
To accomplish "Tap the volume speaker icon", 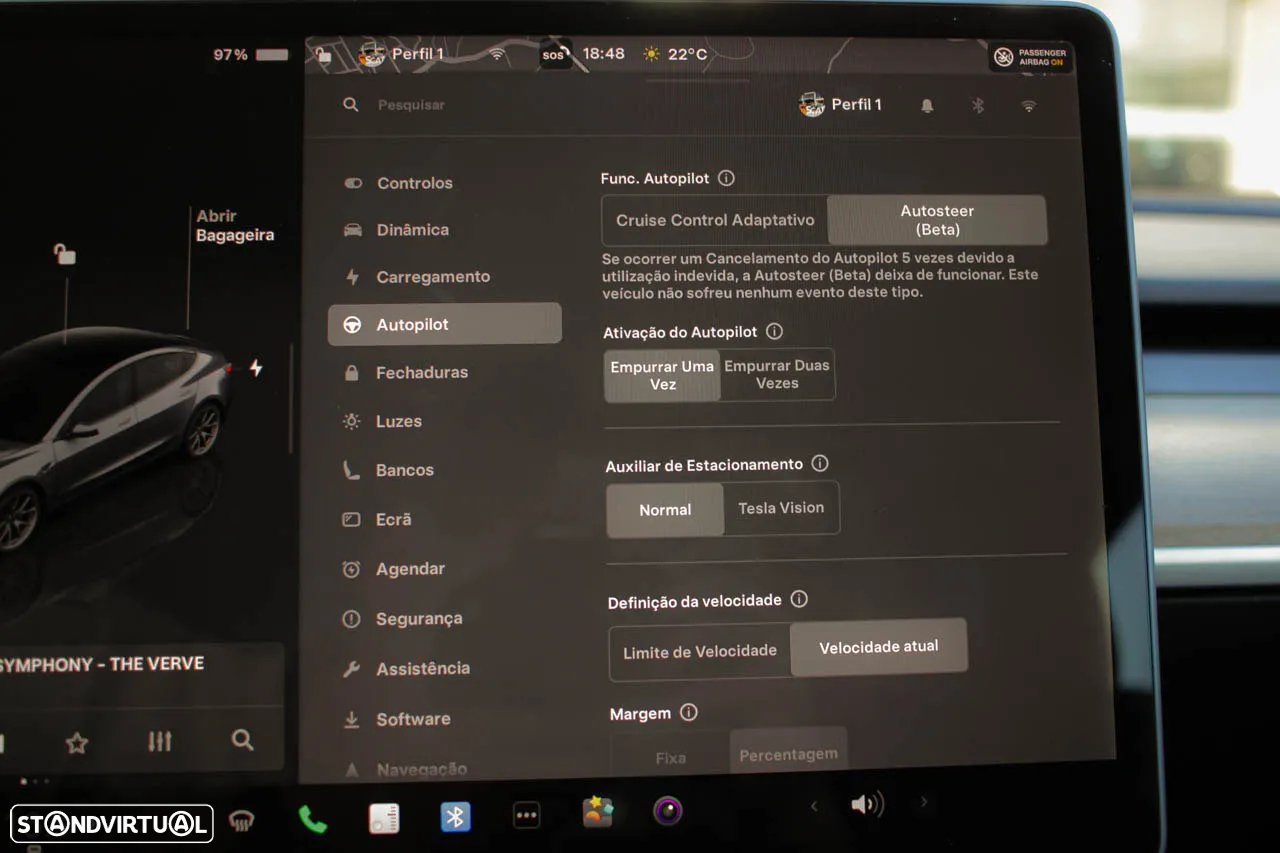I will (x=867, y=804).
